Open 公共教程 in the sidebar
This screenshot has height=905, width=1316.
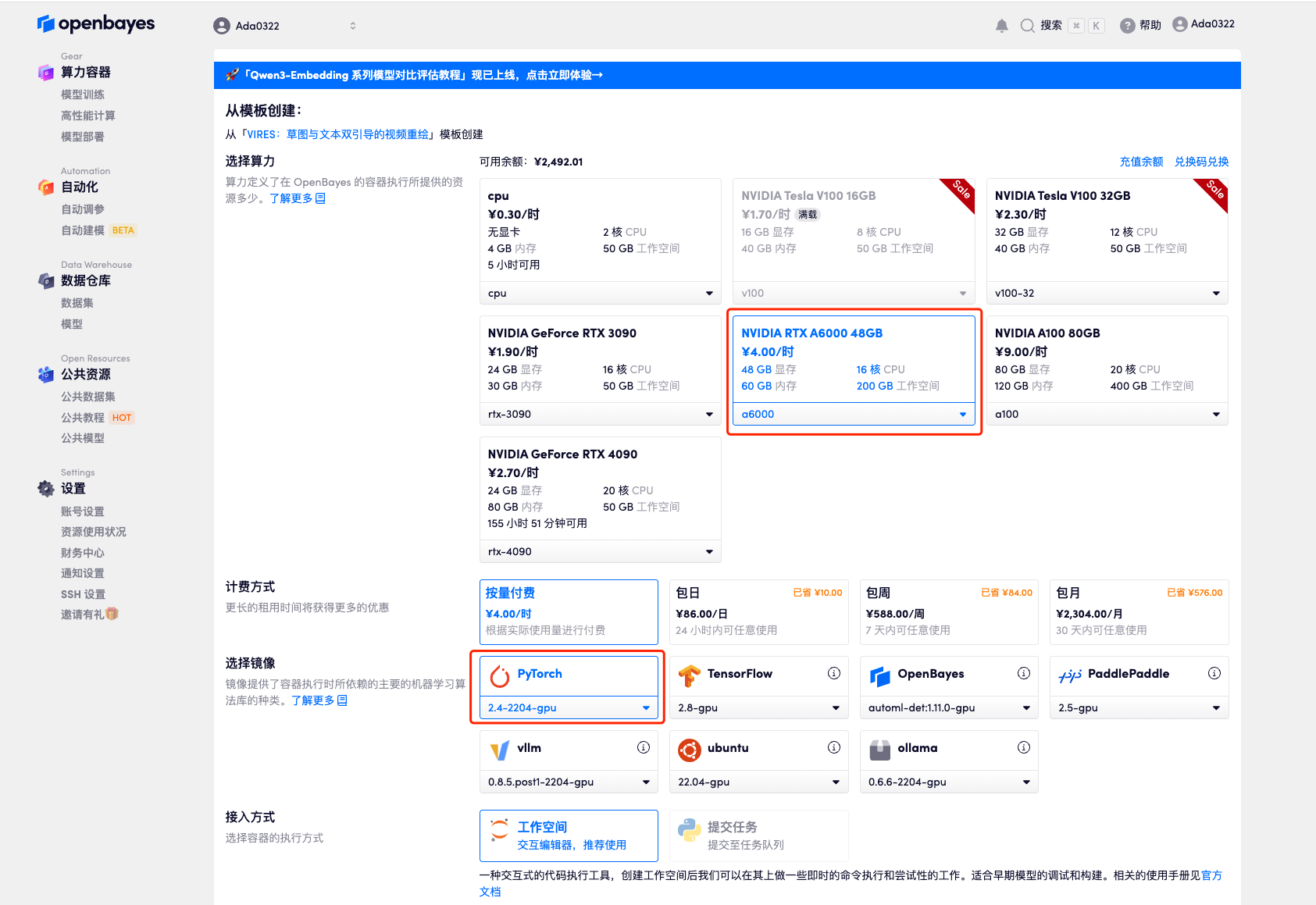point(83,418)
